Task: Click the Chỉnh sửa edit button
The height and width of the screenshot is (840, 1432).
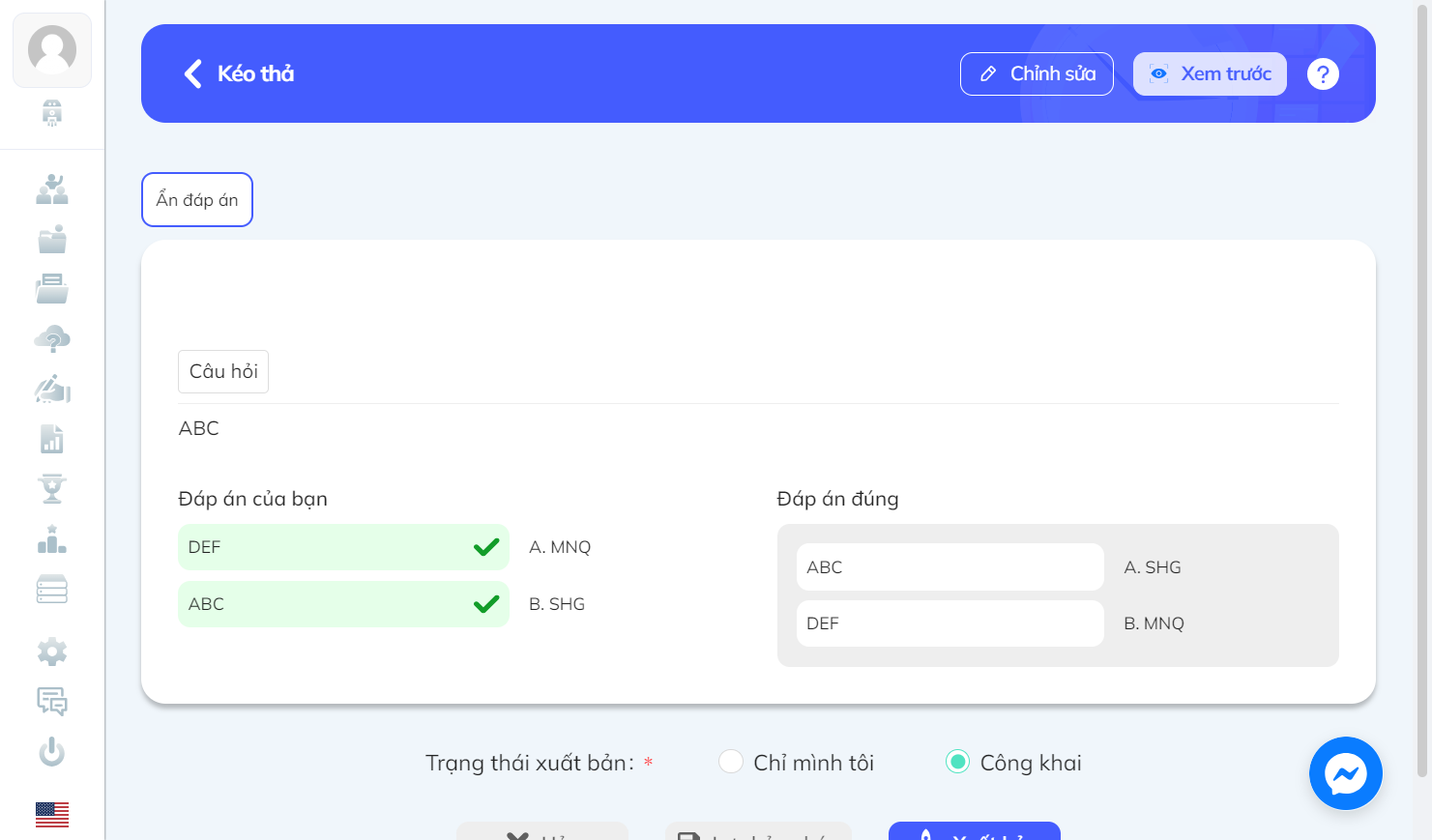Action: tap(1037, 73)
